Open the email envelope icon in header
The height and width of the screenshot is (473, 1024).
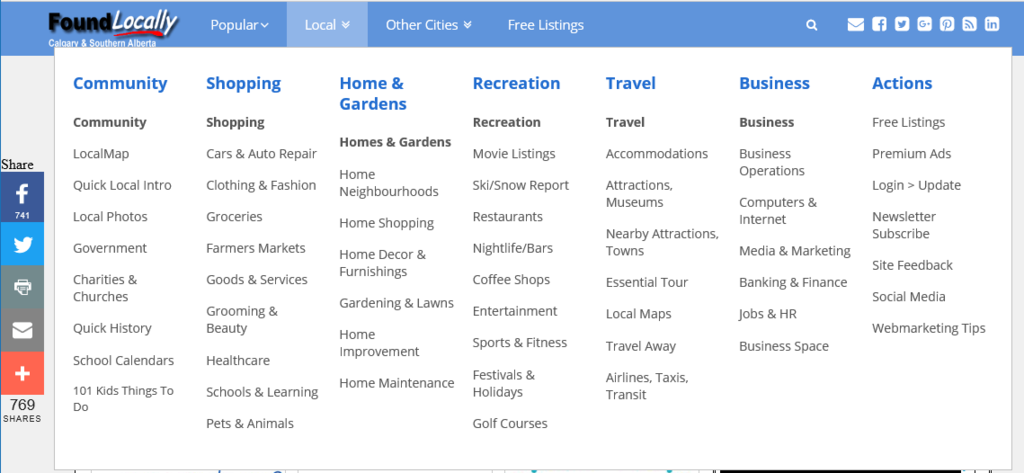click(855, 25)
